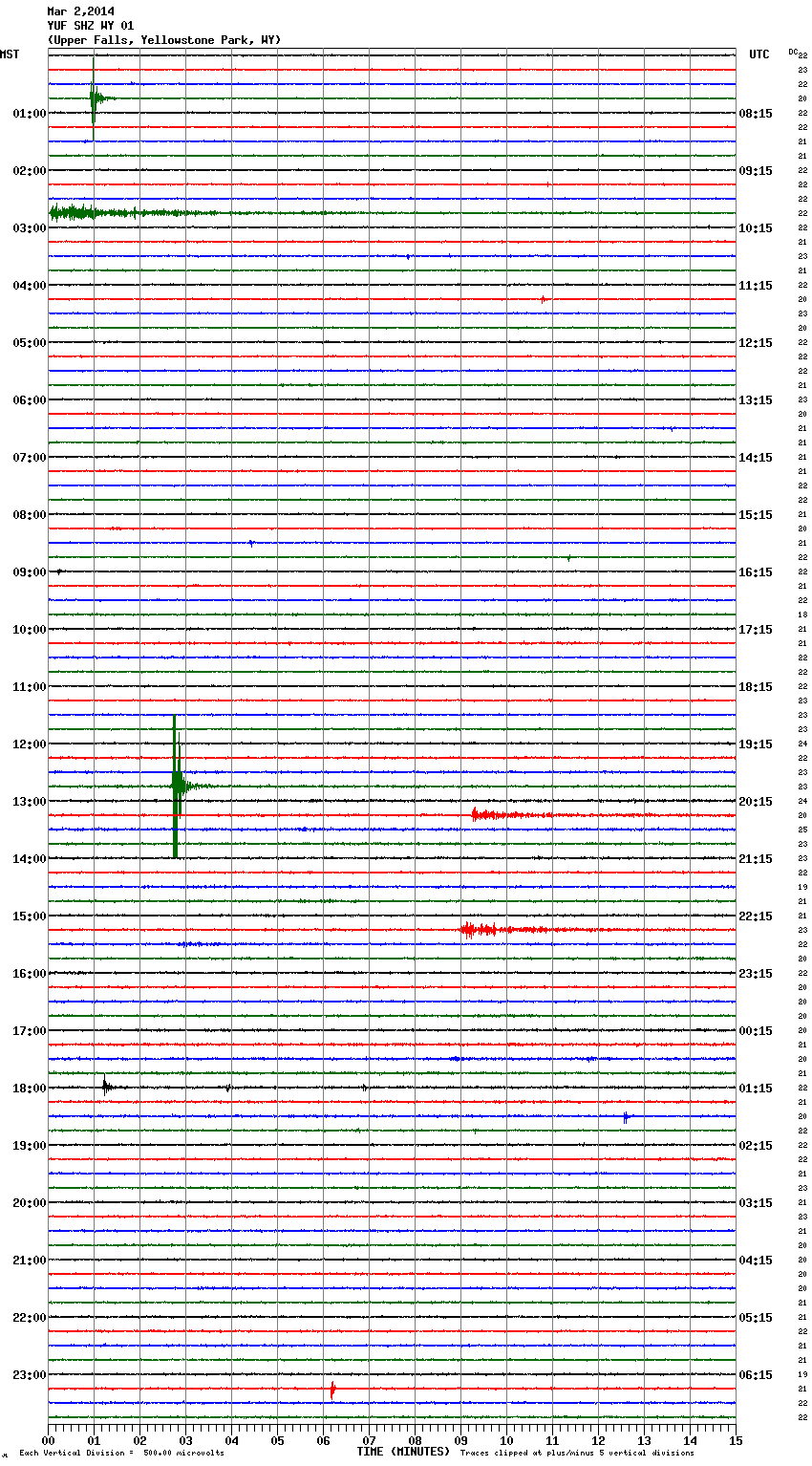
Task: Click the black spike on the 18:00 MST trace
Action: (x=106, y=1087)
